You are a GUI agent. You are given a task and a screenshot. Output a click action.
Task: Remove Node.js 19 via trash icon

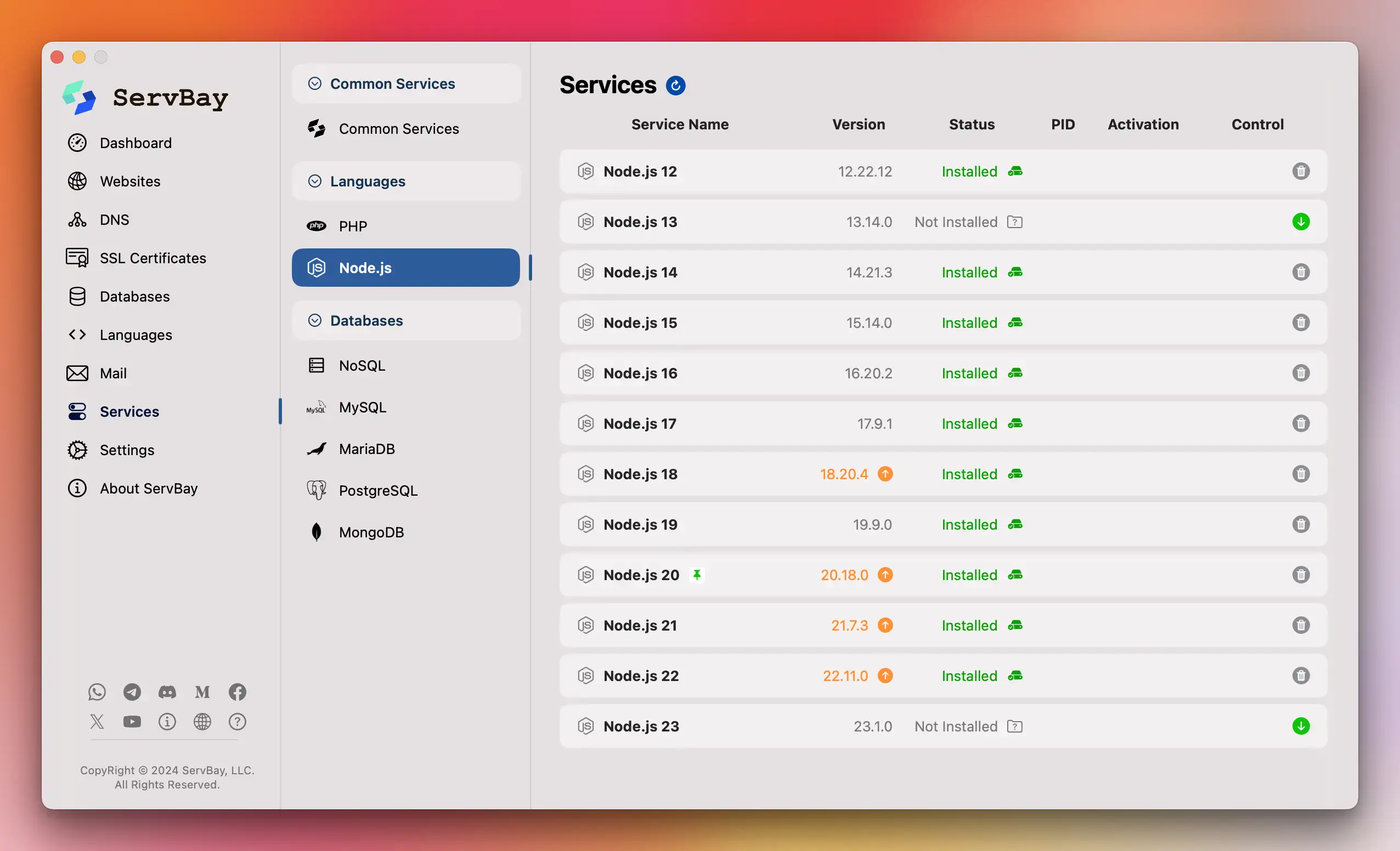tap(1301, 524)
